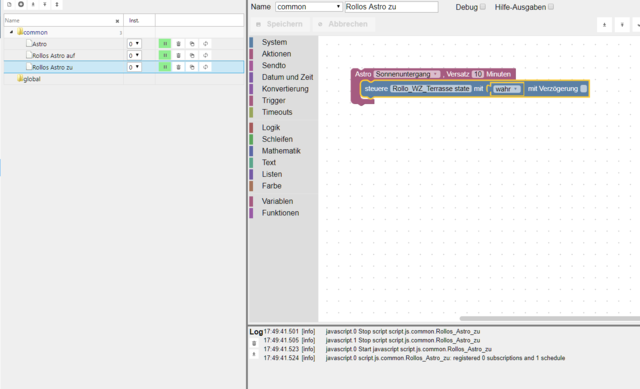Viewport: 640px width, 389px height.
Task: Tick the mit Verzögerung checkbox in the block
Action: pyautogui.click(x=584, y=89)
